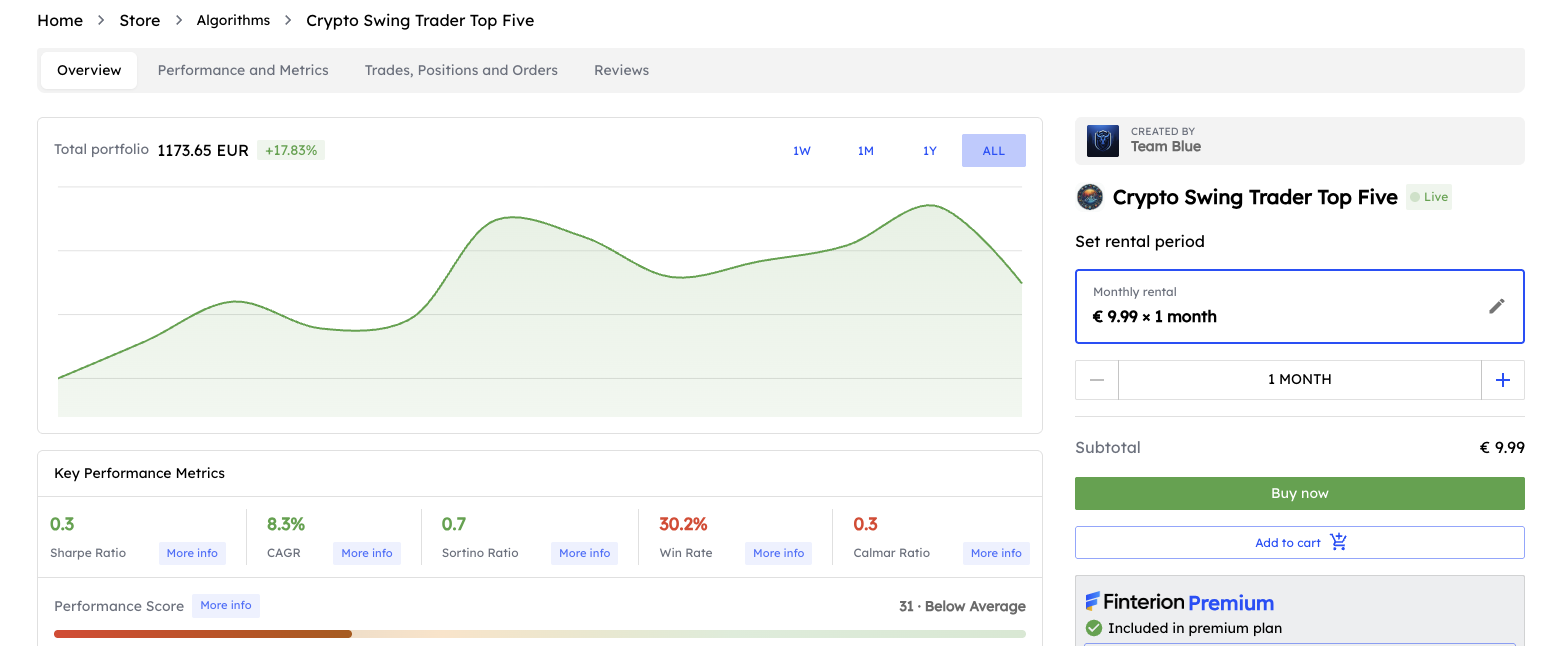Click the green premium plan checkmark icon
Viewport: 1557px width, 646px height.
pos(1094,628)
